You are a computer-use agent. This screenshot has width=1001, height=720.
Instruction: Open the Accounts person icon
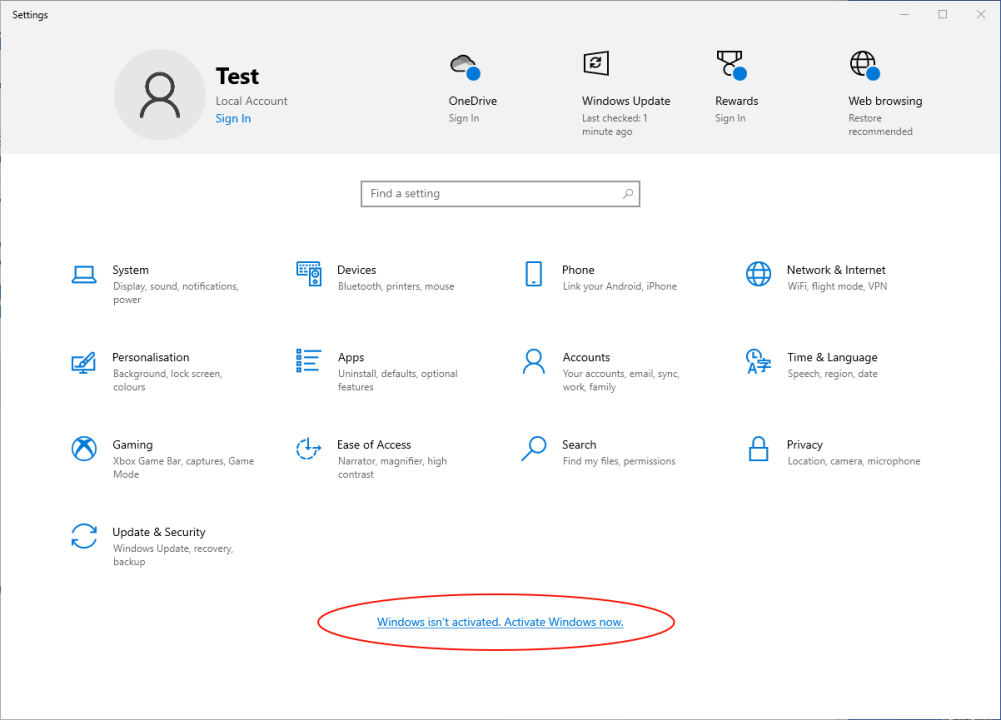pos(534,361)
